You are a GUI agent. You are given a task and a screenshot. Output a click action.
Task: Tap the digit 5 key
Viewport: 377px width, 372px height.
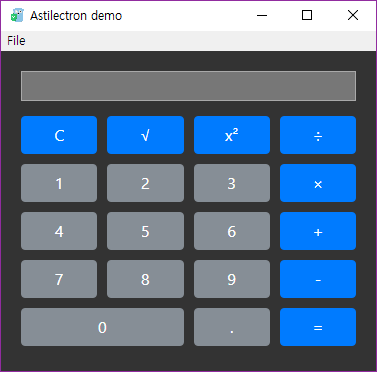(x=145, y=231)
